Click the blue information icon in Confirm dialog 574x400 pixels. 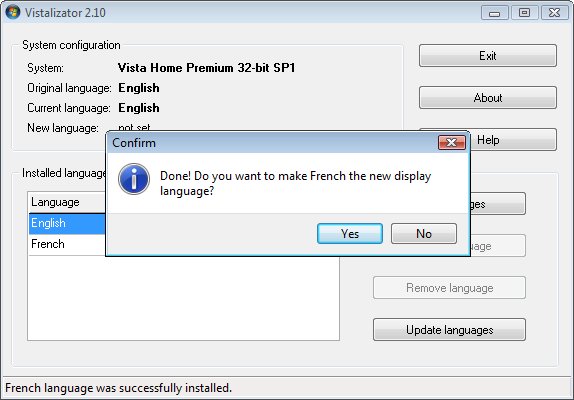point(134,179)
